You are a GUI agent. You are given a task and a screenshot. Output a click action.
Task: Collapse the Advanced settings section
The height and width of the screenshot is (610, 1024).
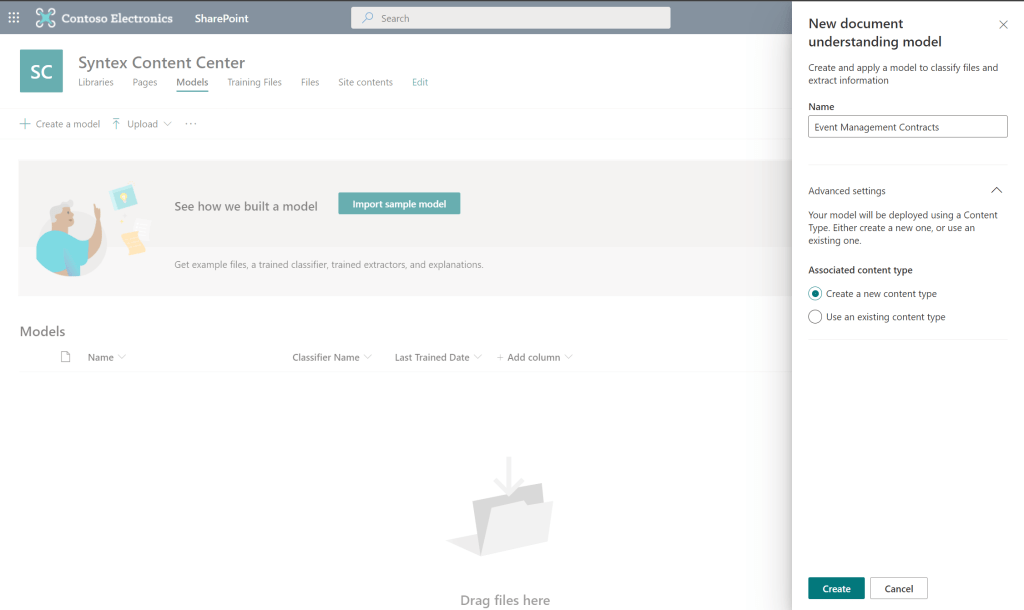pos(996,190)
